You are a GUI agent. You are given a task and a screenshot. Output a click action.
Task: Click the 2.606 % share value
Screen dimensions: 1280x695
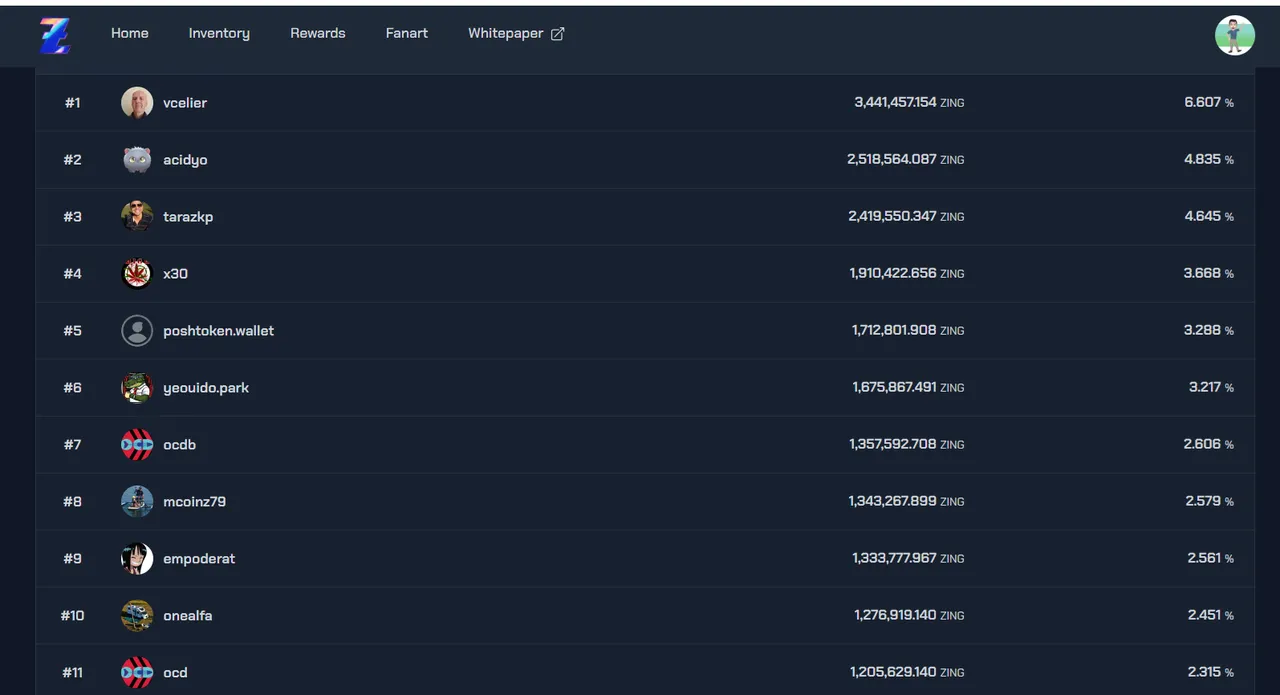tap(1209, 444)
